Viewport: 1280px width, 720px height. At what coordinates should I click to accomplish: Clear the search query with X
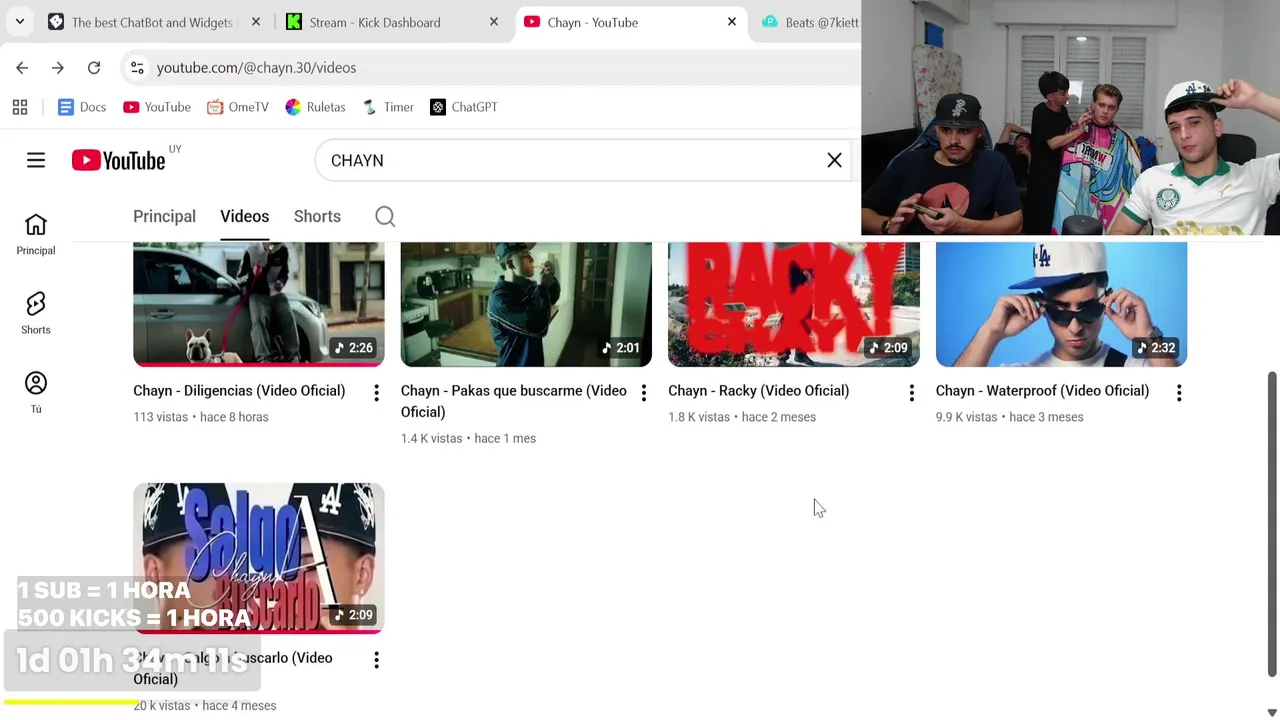[x=834, y=160]
